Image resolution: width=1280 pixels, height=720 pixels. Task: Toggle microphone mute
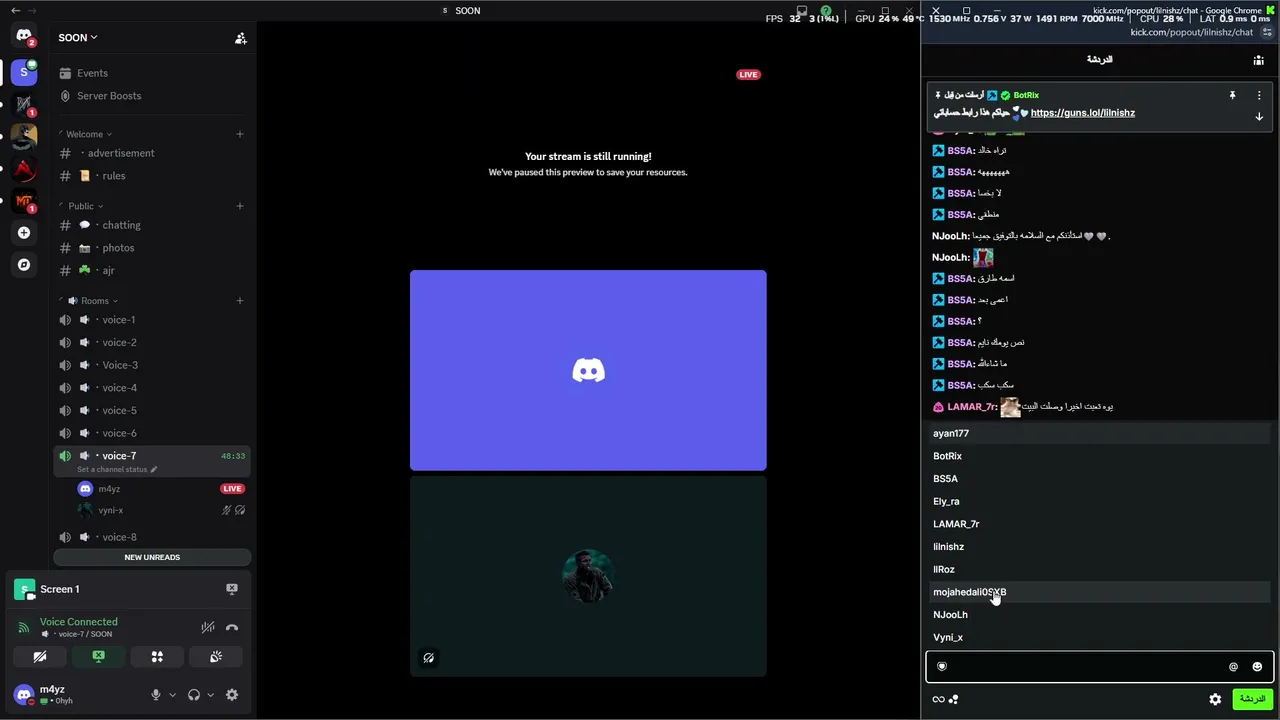point(155,695)
